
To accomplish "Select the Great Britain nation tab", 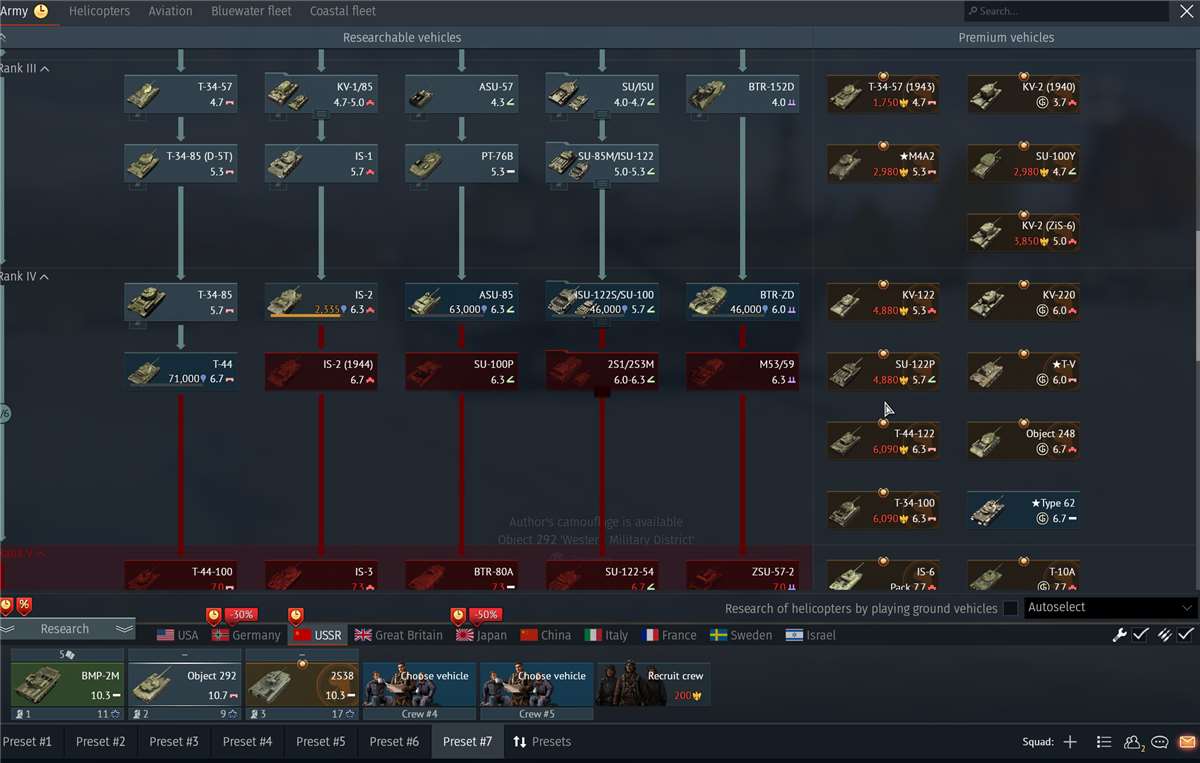I will [x=398, y=635].
